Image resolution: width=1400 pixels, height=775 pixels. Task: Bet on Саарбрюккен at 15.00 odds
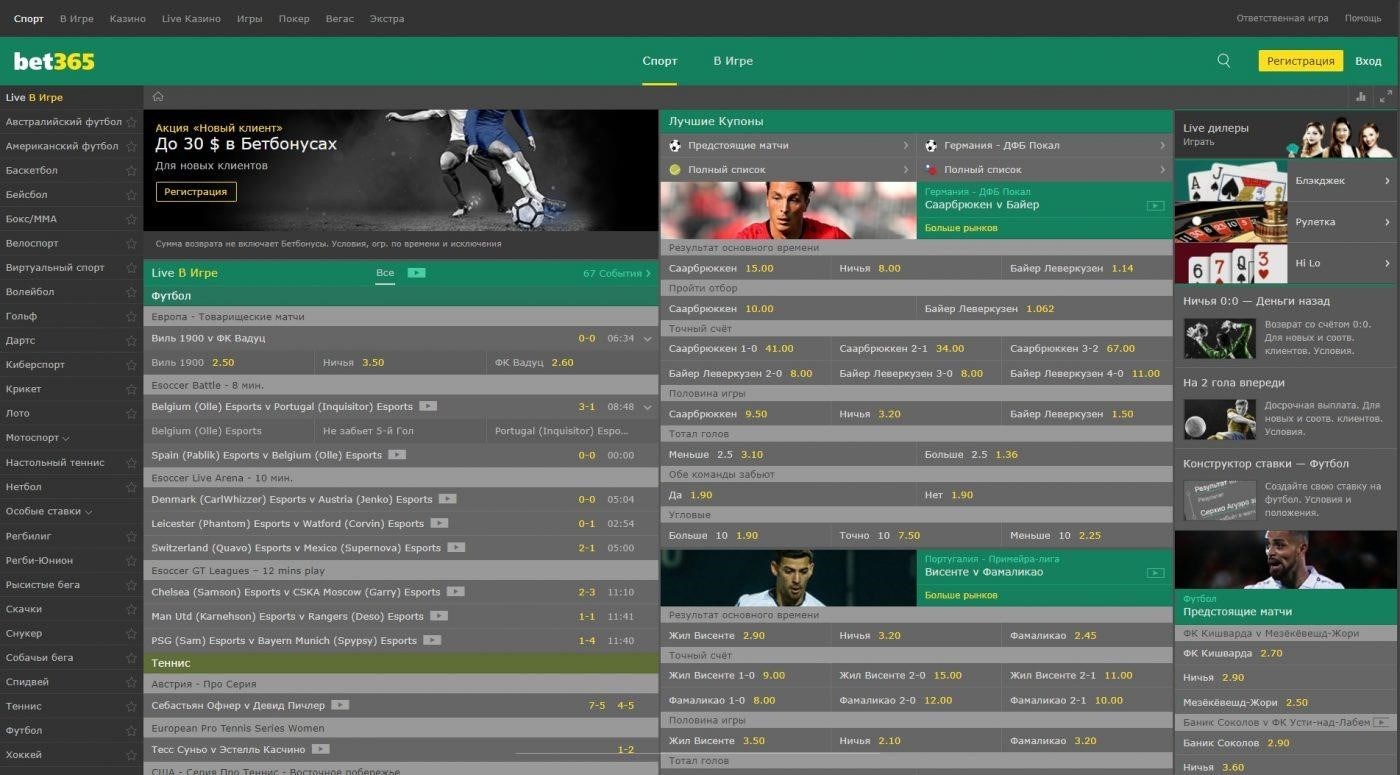(x=745, y=268)
